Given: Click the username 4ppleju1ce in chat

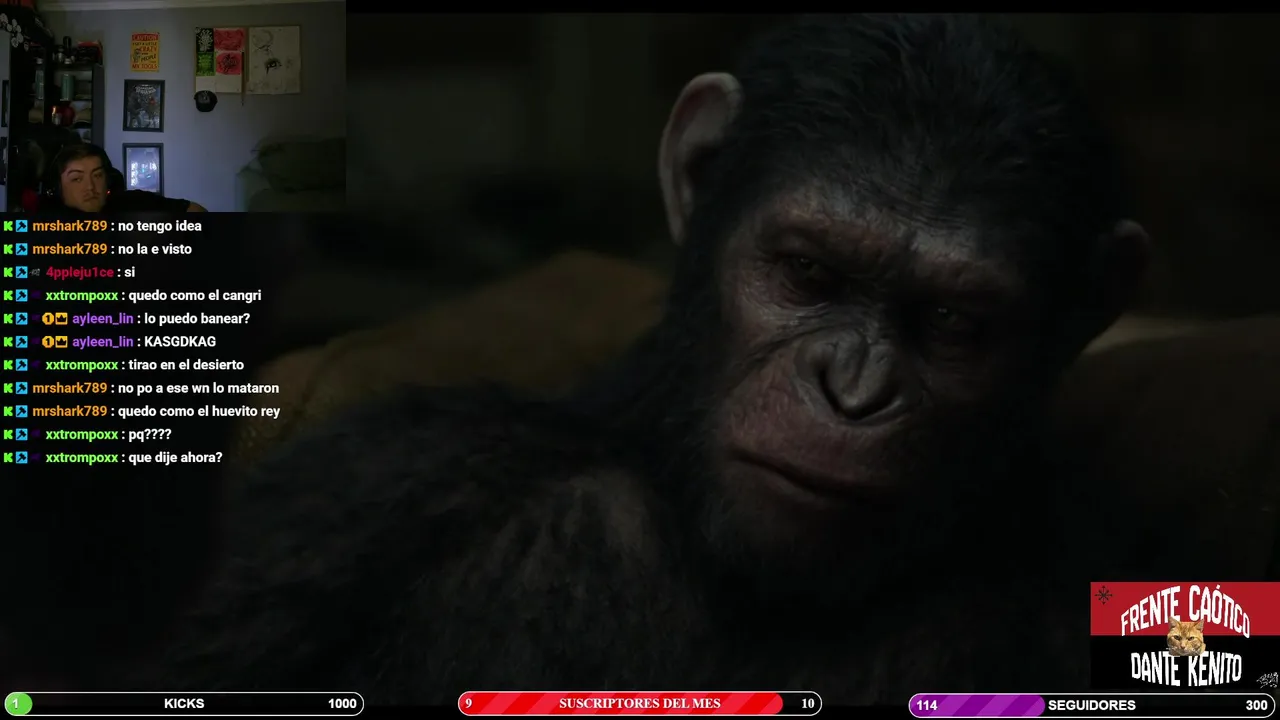Looking at the screenshot, I should click(x=79, y=272).
